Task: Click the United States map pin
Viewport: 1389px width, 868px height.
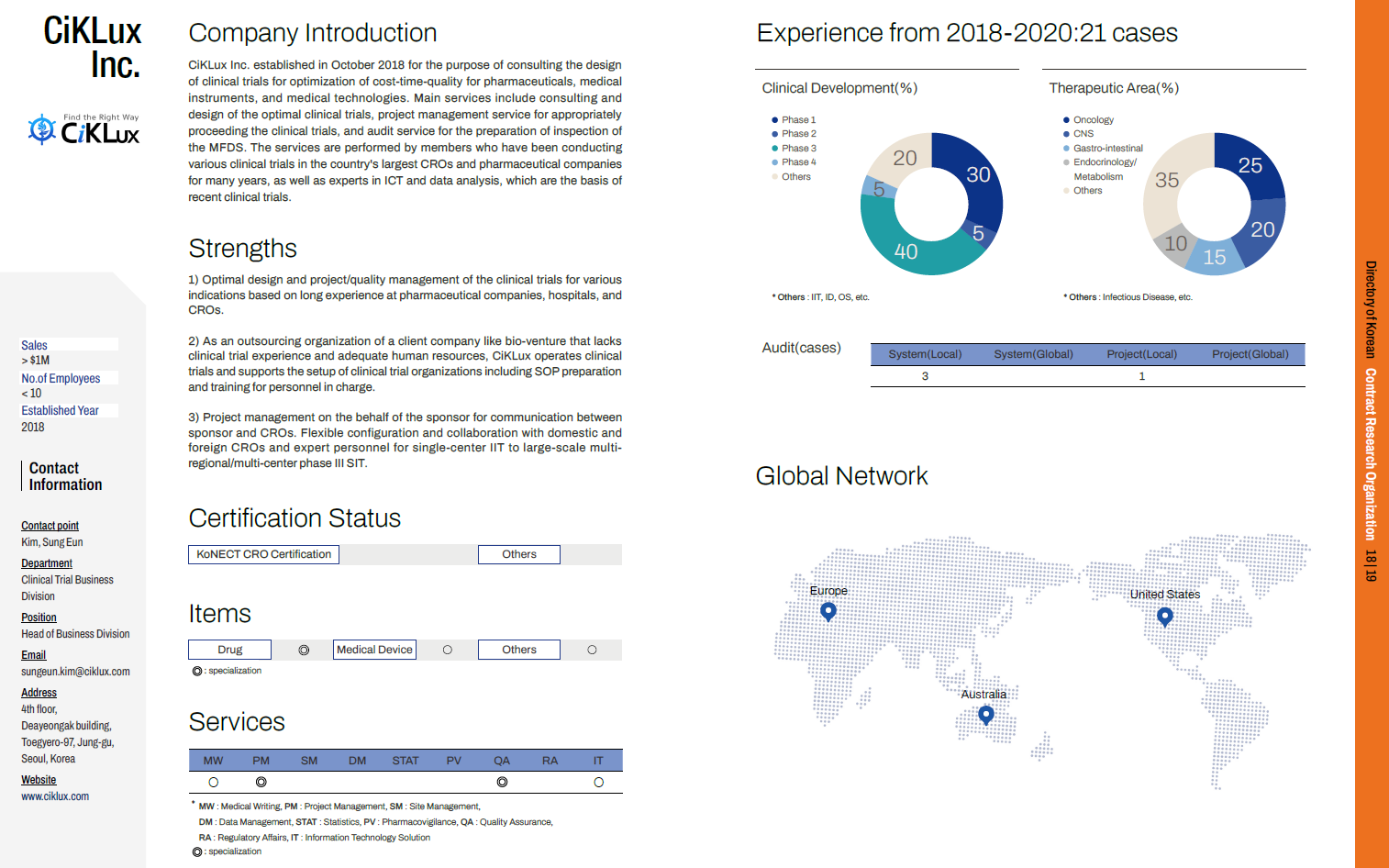Action: click(x=1165, y=618)
